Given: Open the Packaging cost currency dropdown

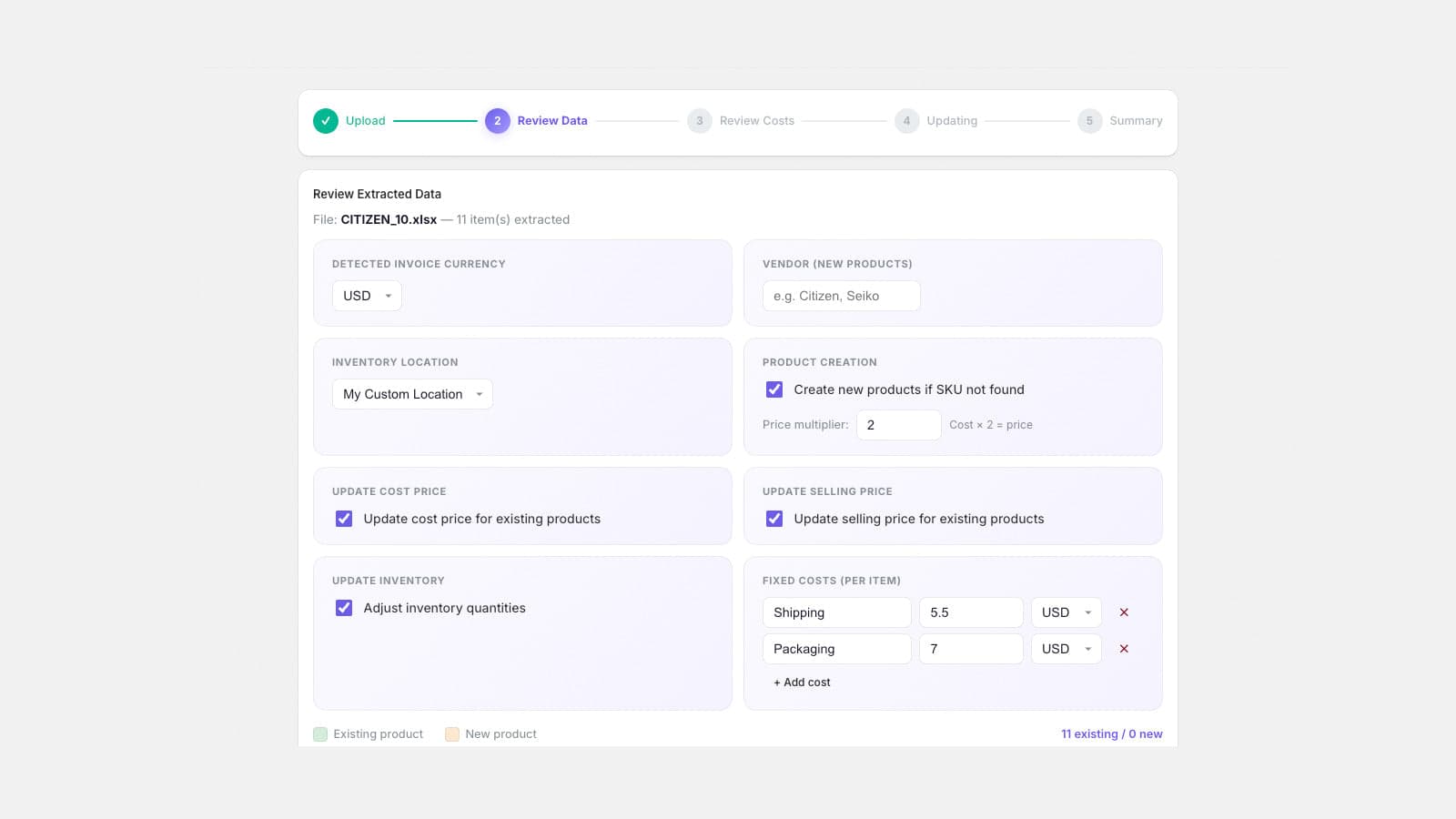Looking at the screenshot, I should coord(1066,649).
